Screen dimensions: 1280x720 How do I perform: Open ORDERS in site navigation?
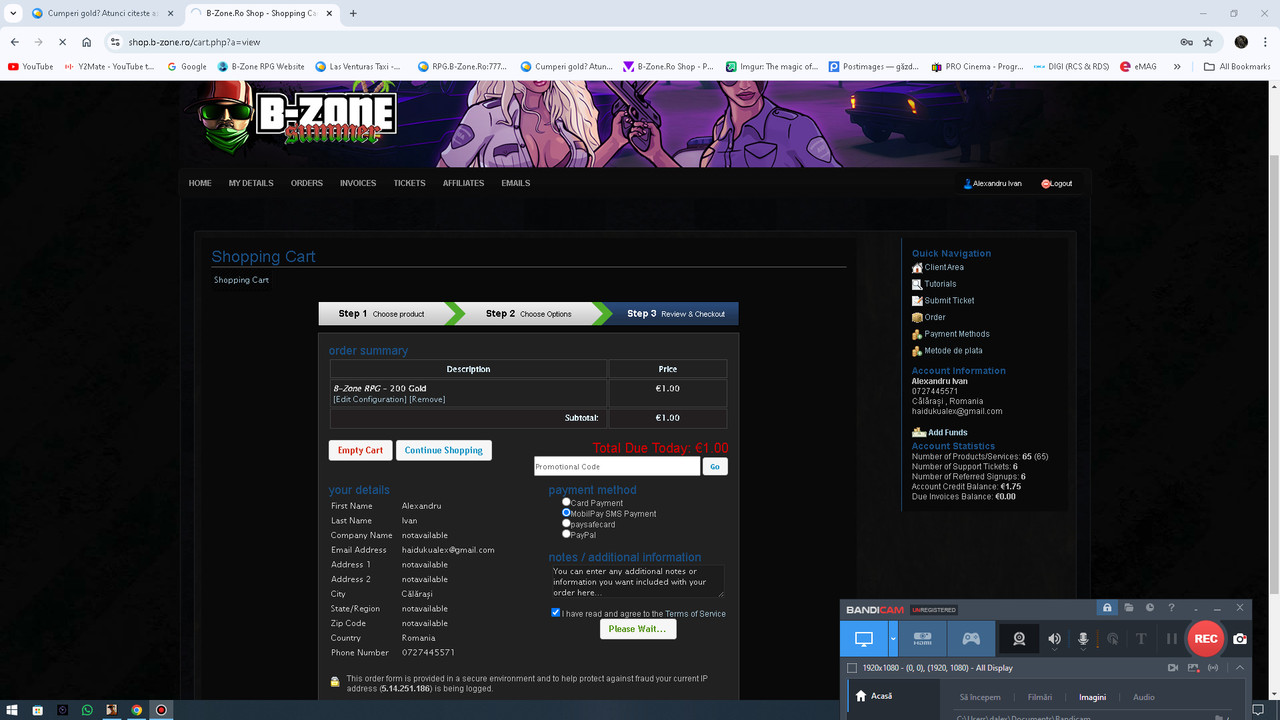click(307, 183)
